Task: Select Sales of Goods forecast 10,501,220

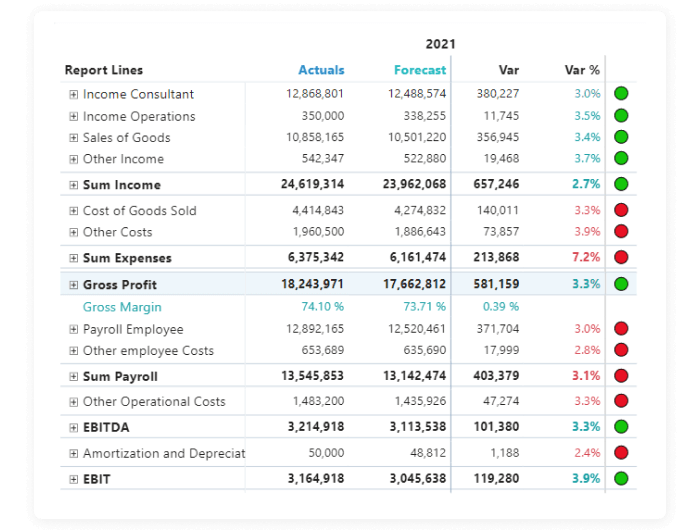Action: click(417, 137)
